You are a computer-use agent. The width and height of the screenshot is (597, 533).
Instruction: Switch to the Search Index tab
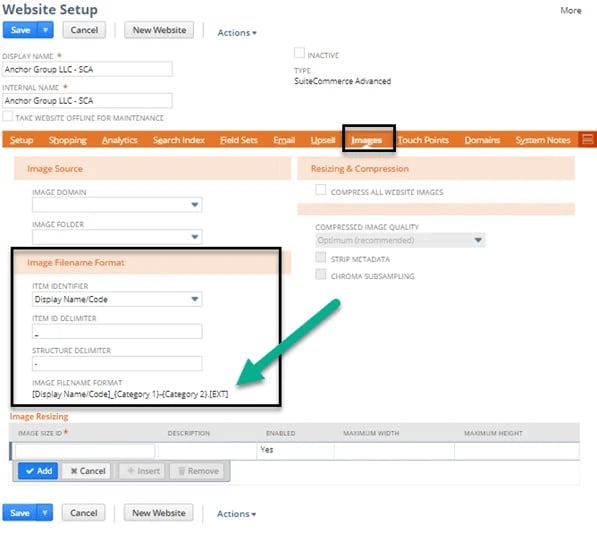coord(179,140)
